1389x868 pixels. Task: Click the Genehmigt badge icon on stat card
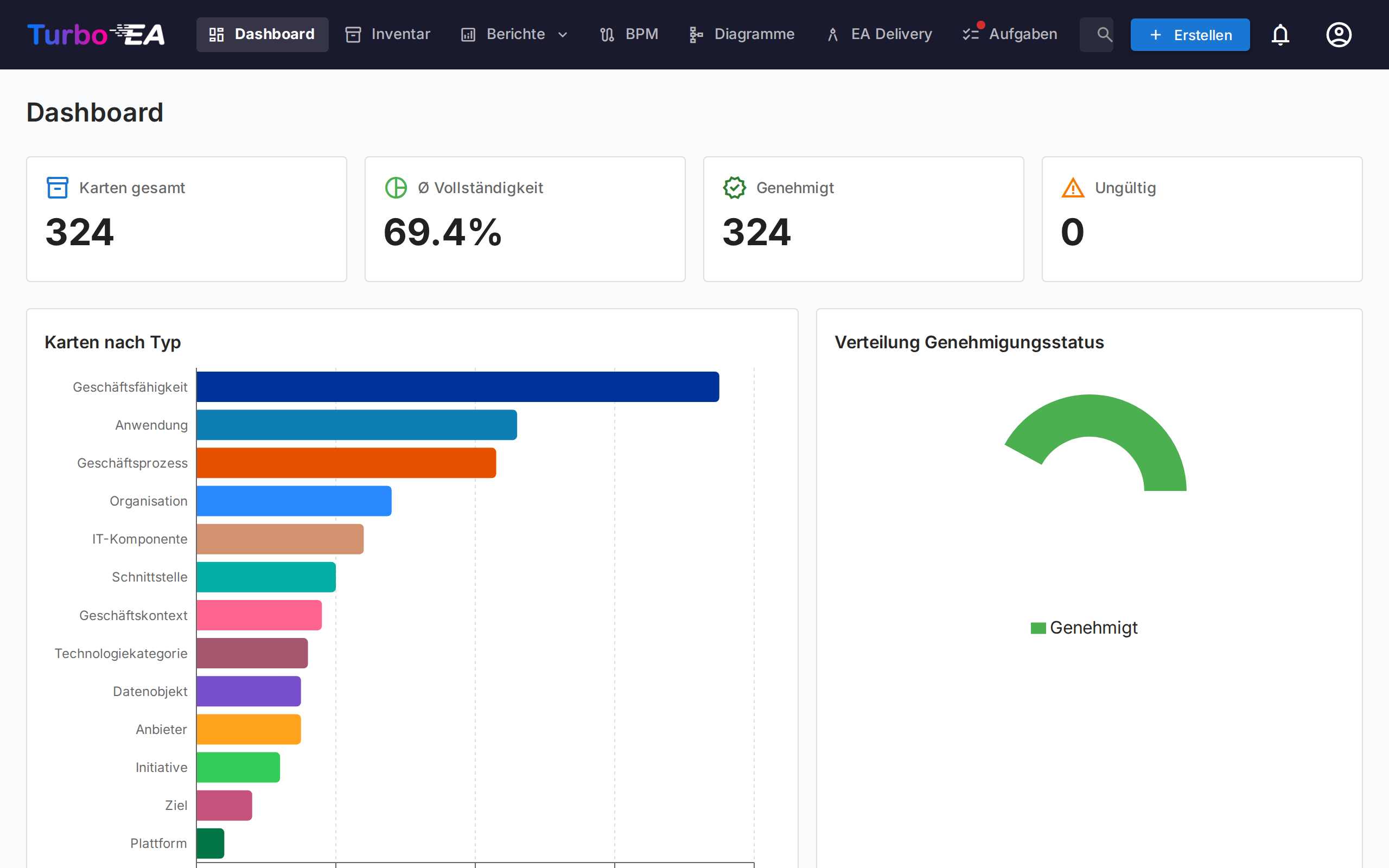[x=734, y=187]
